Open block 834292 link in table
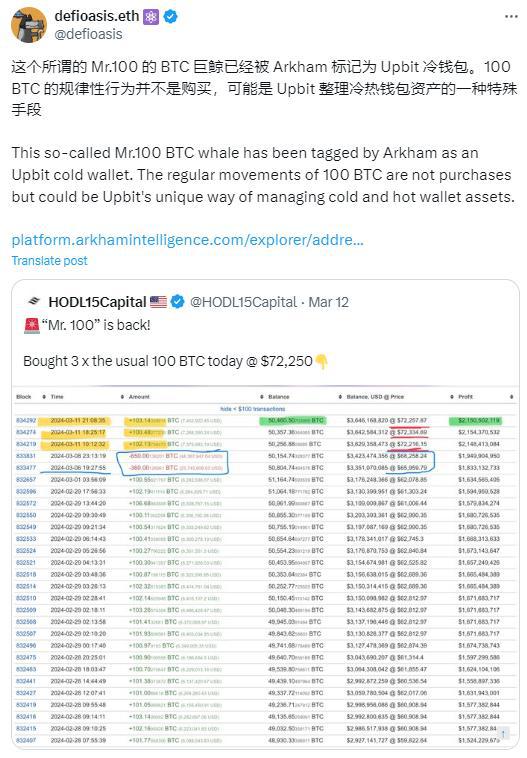Screen dimensions: 527x758 [26, 421]
